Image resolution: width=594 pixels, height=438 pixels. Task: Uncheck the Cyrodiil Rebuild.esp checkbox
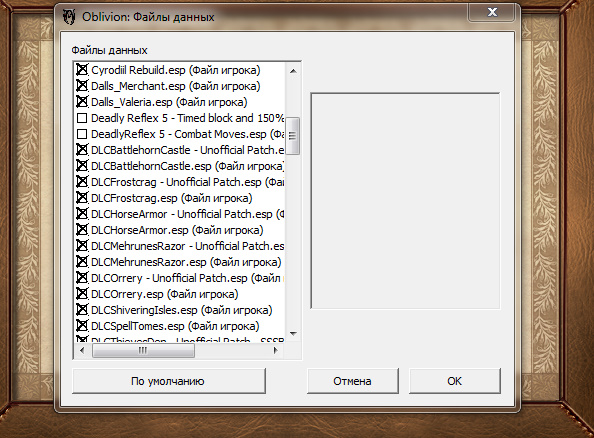coord(82,70)
